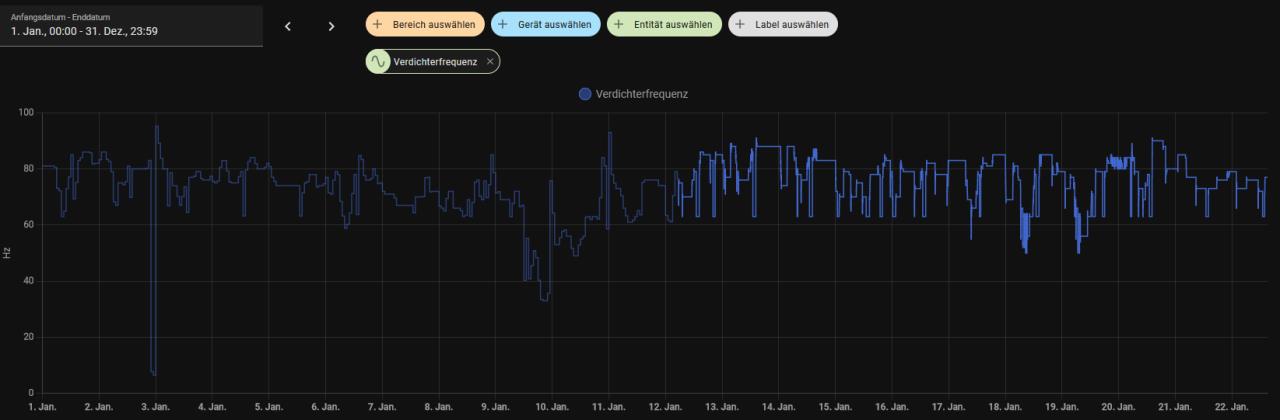Click the 100 value on the y-axis

[26, 113]
